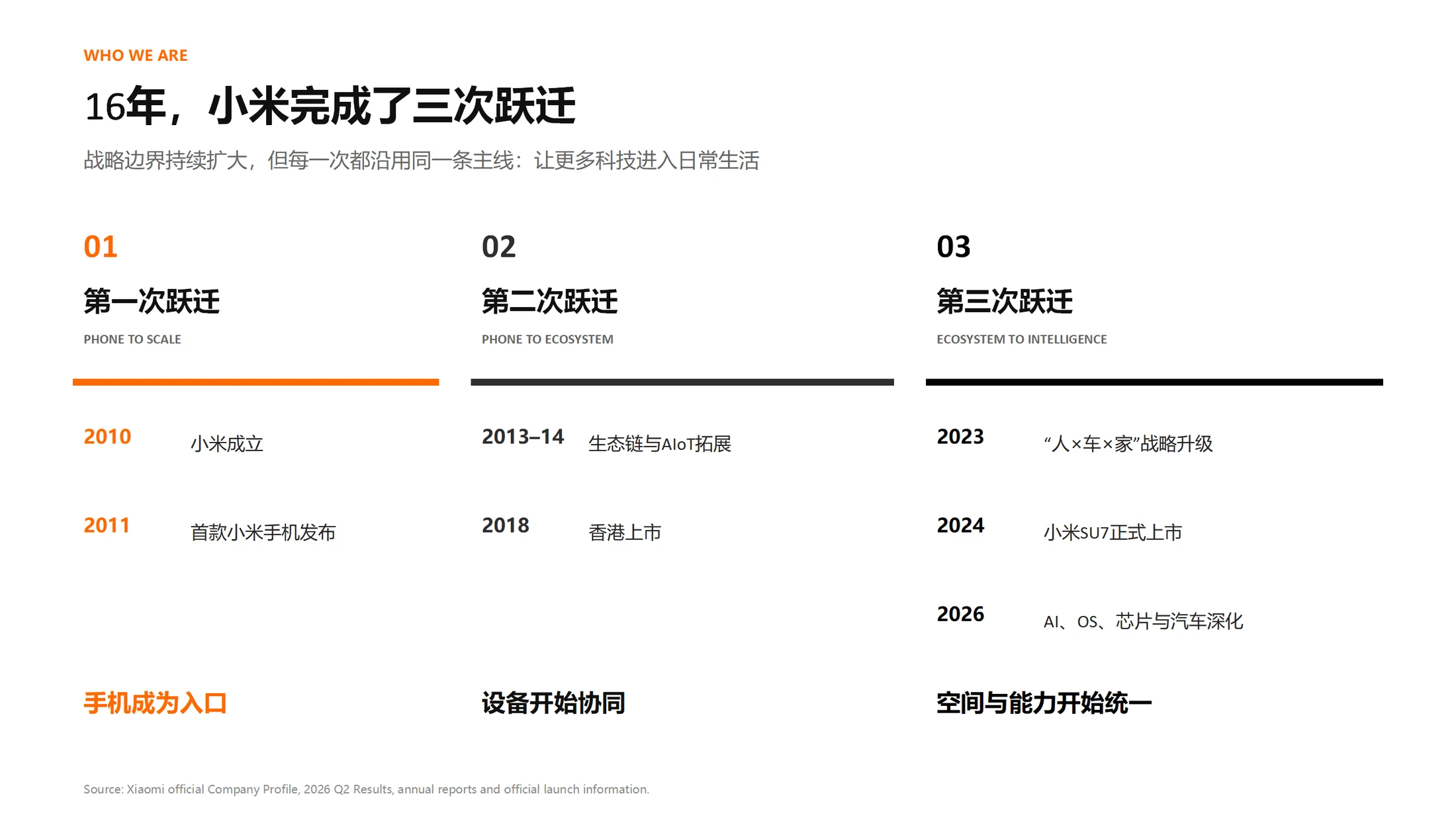This screenshot has width=1456, height=819.
Task: Click the summary '空间与能力开始统一'
Action: 1044,703
